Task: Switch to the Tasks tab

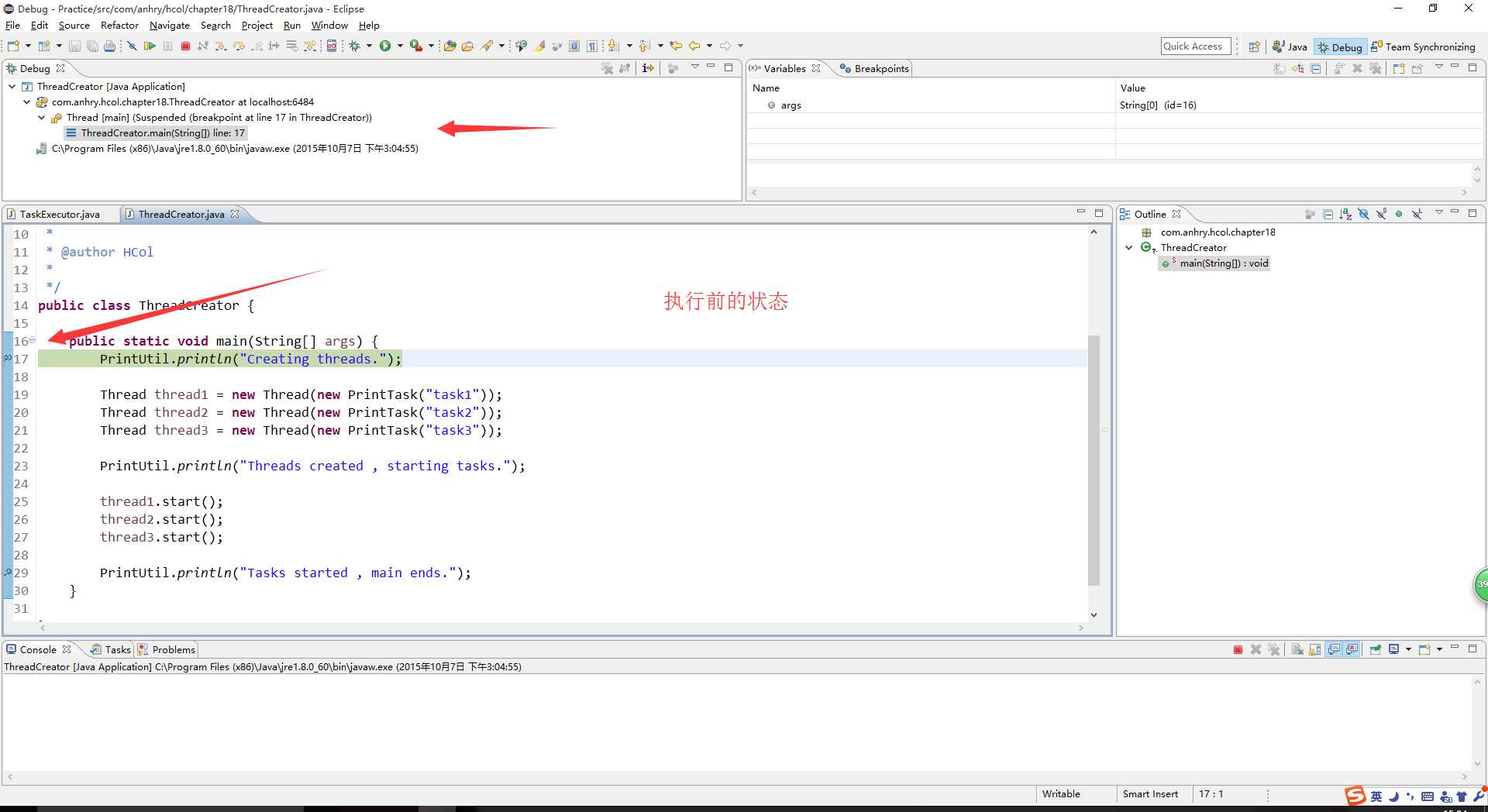Action: click(111, 650)
